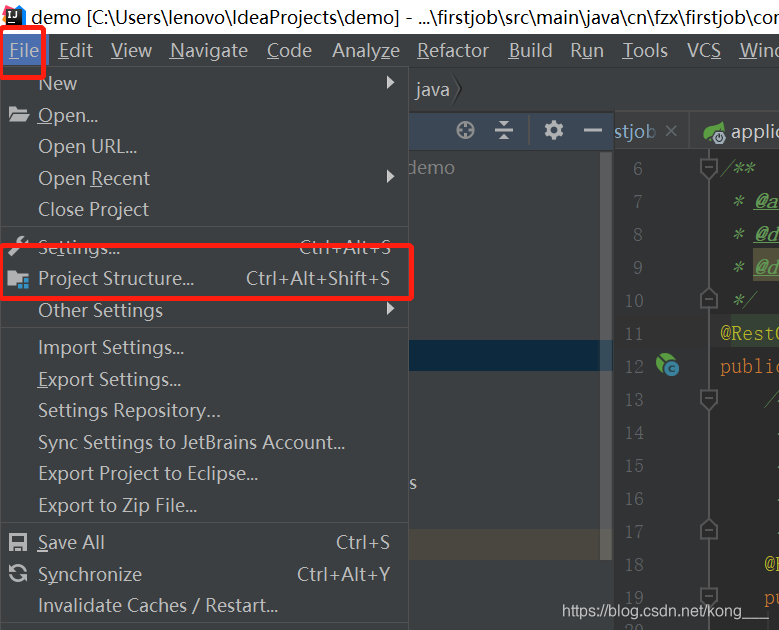Image resolution: width=779 pixels, height=630 pixels.
Task: Click the Save All floppy disk icon
Action: click(18, 543)
